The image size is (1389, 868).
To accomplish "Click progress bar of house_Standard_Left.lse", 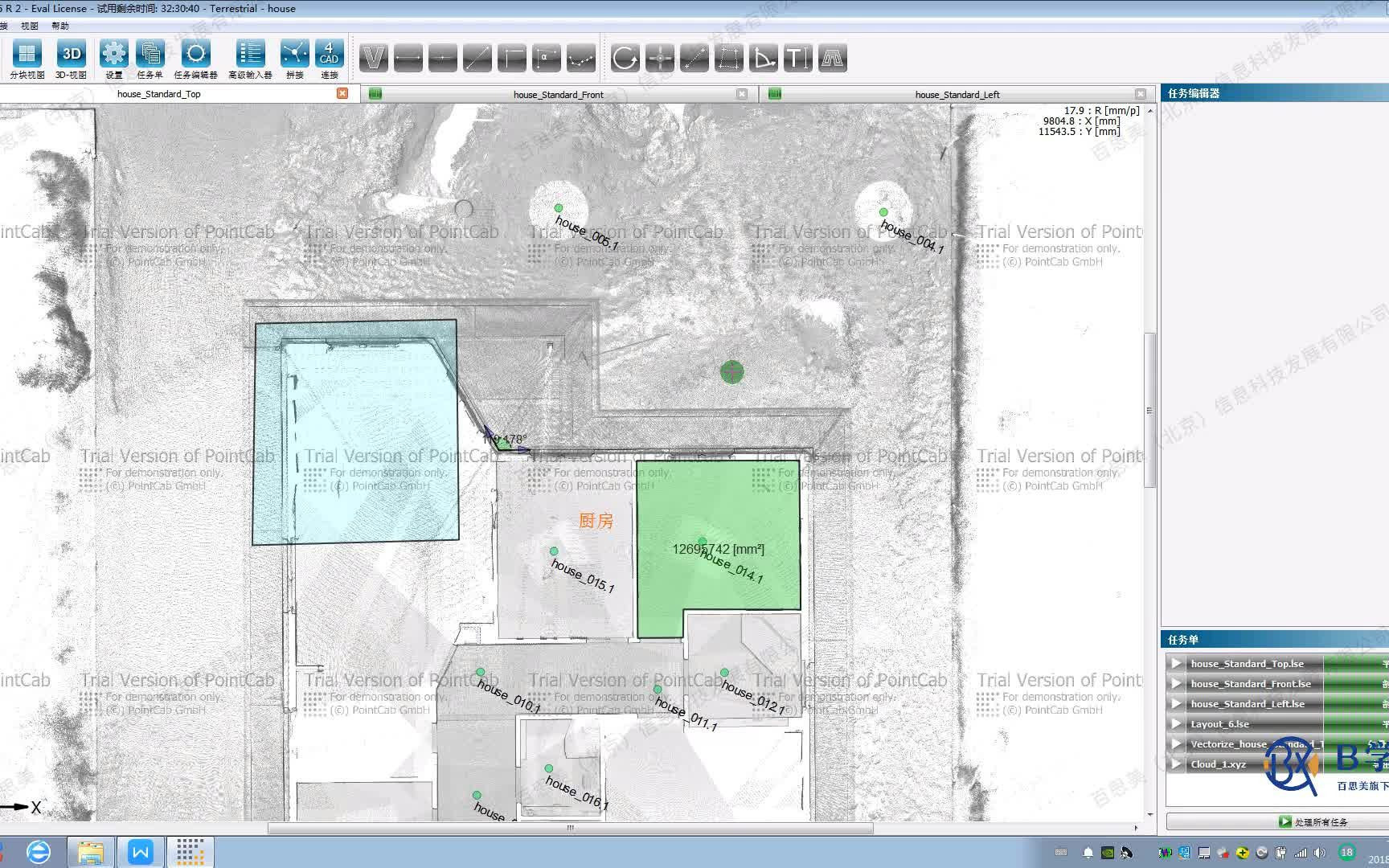I will click(x=1357, y=704).
